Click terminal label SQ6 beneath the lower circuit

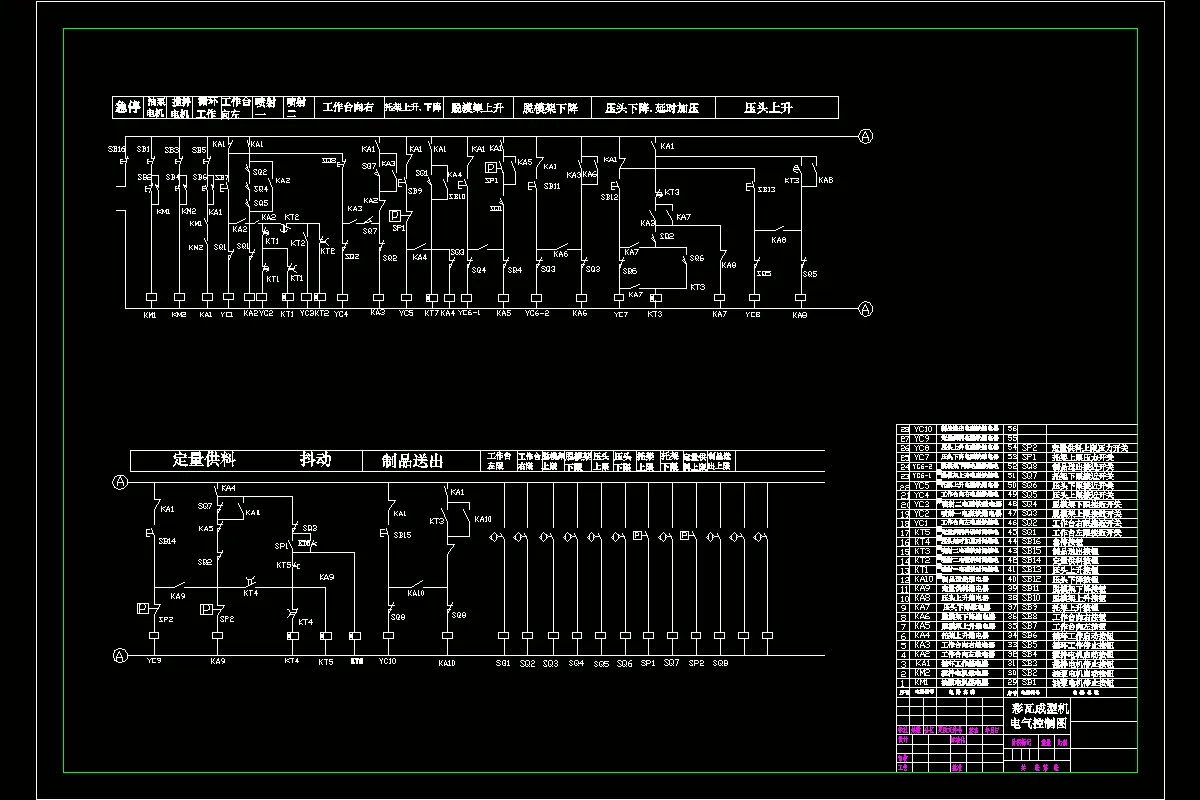(x=624, y=663)
